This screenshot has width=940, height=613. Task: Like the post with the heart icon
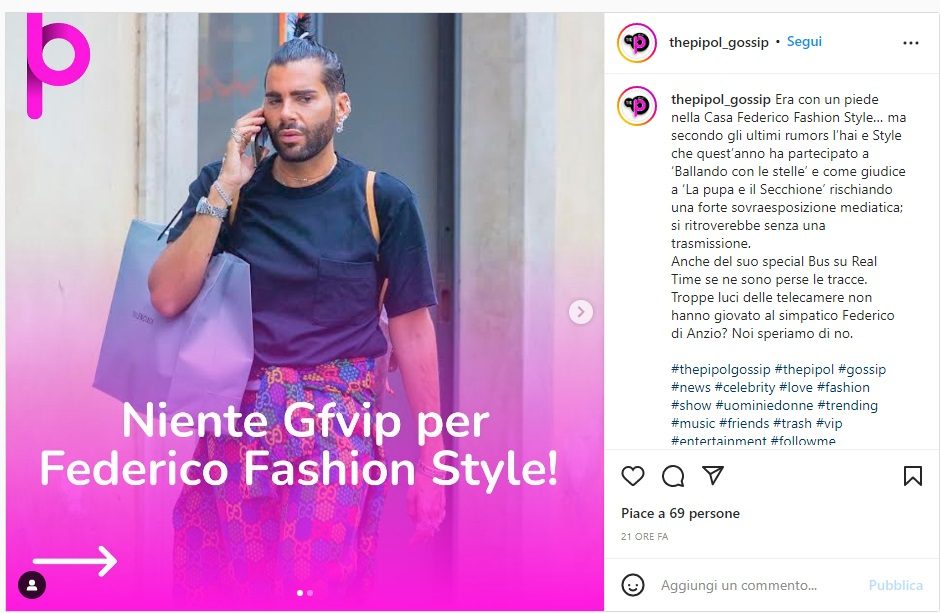coord(632,476)
